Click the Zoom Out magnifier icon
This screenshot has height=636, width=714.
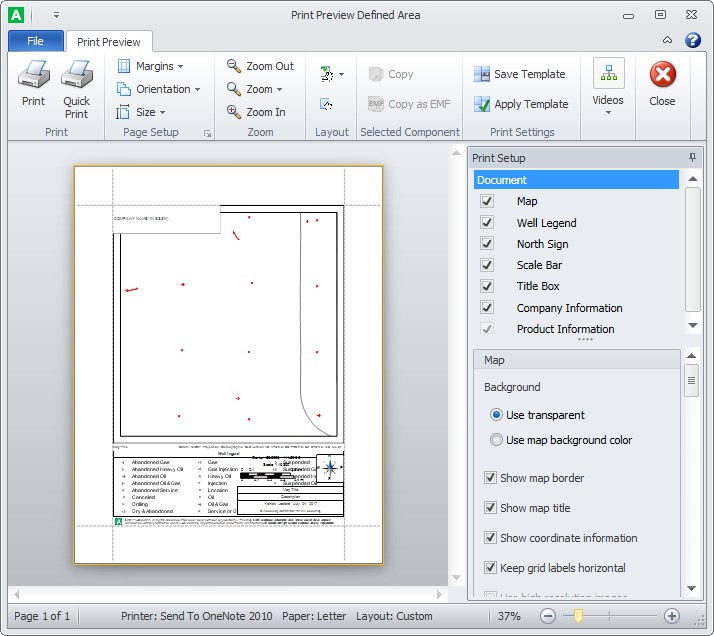[x=234, y=66]
